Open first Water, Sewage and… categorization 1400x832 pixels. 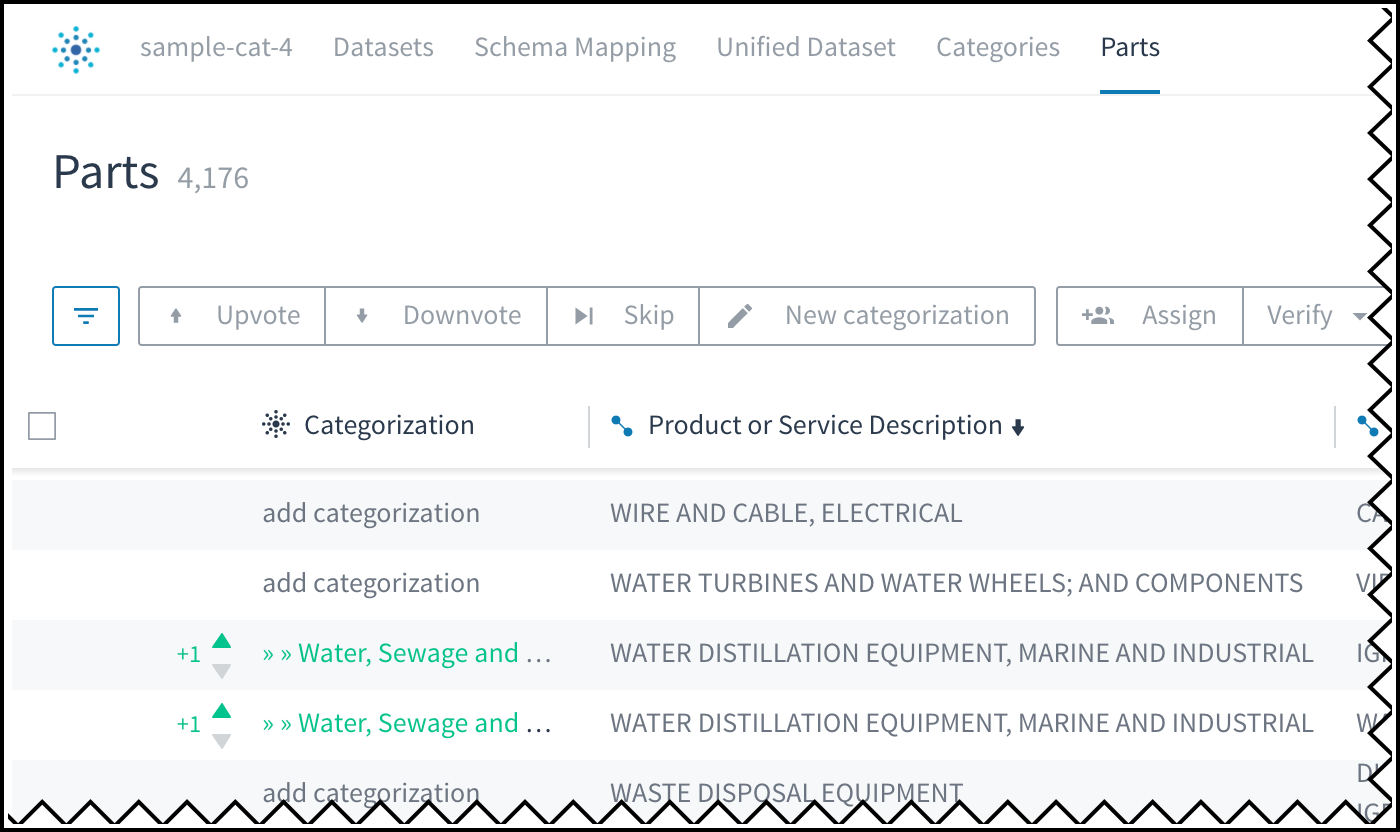pyautogui.click(x=407, y=653)
